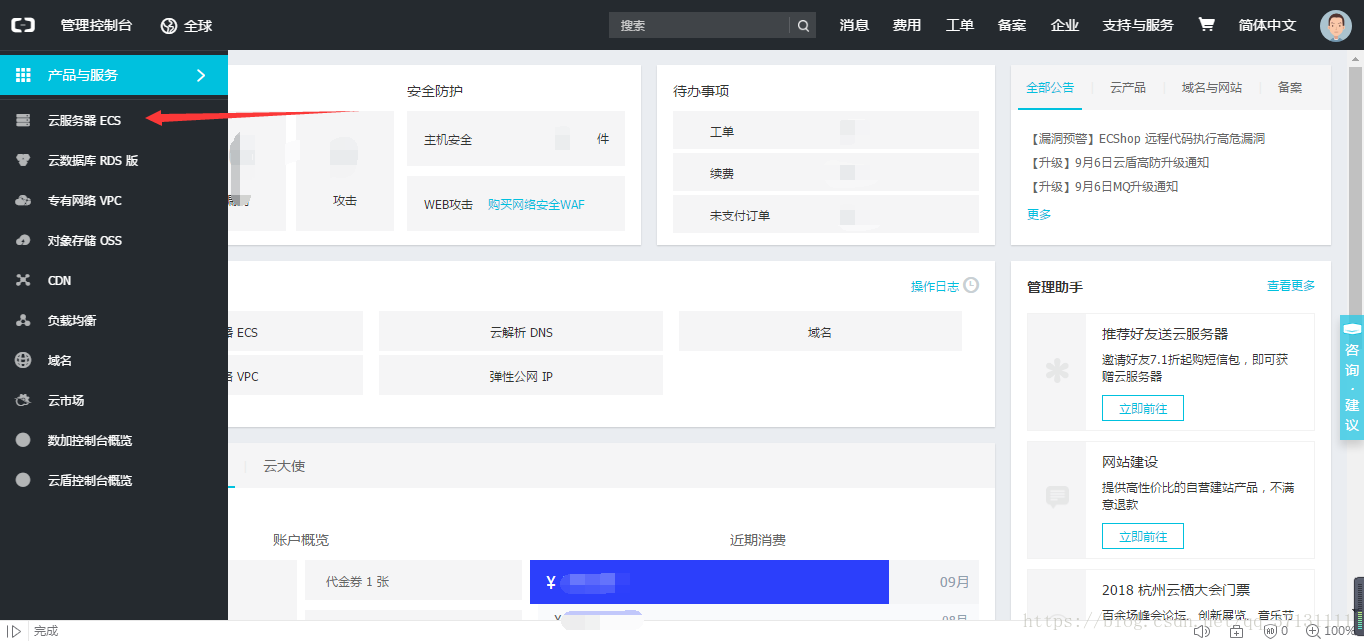
Task: Expand 产品与服务 with the chevron arrow
Action: click(201, 75)
